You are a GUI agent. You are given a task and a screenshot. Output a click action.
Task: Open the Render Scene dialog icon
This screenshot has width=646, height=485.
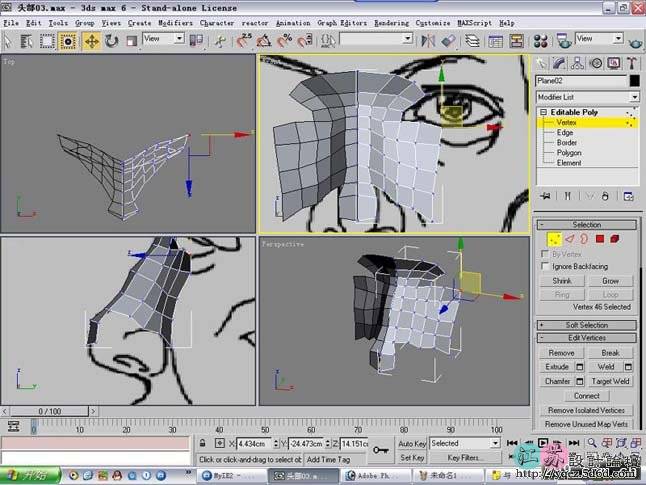point(564,41)
